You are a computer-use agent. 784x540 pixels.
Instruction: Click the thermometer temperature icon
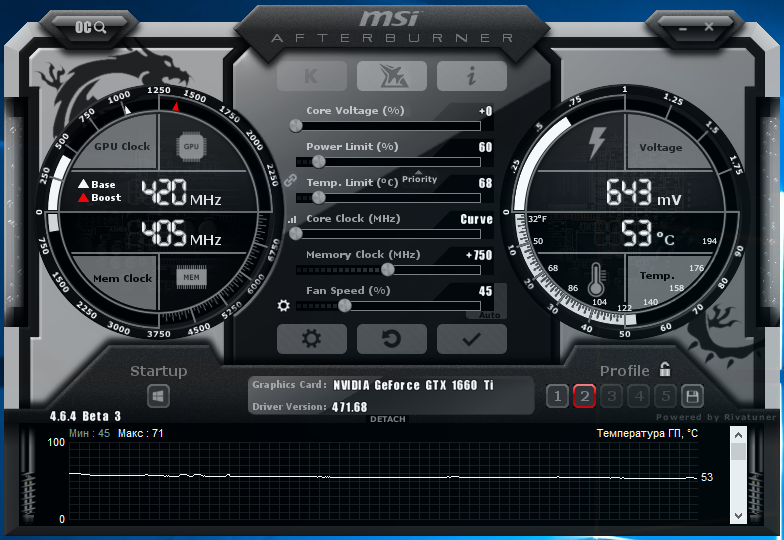coord(596,278)
